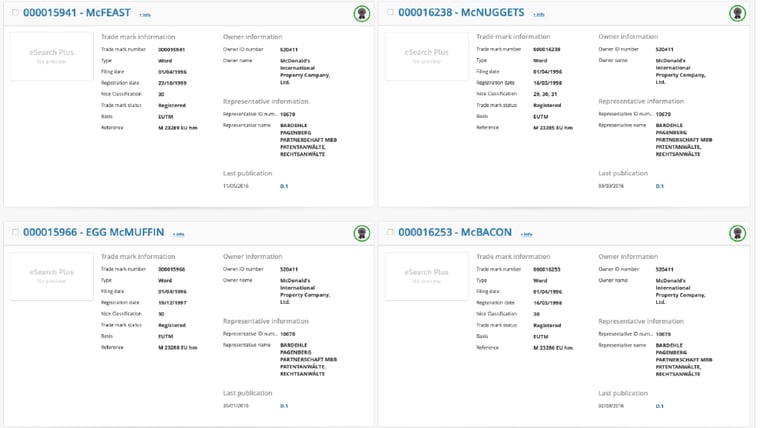
Task: Click the registered seal icon on the McBACON card
Action: pyautogui.click(x=737, y=233)
